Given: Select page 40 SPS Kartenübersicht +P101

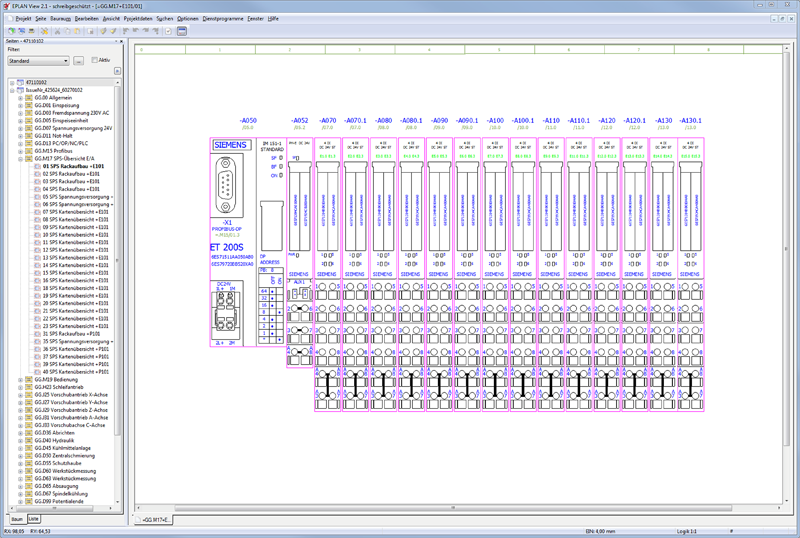Looking at the screenshot, I should pos(75,372).
